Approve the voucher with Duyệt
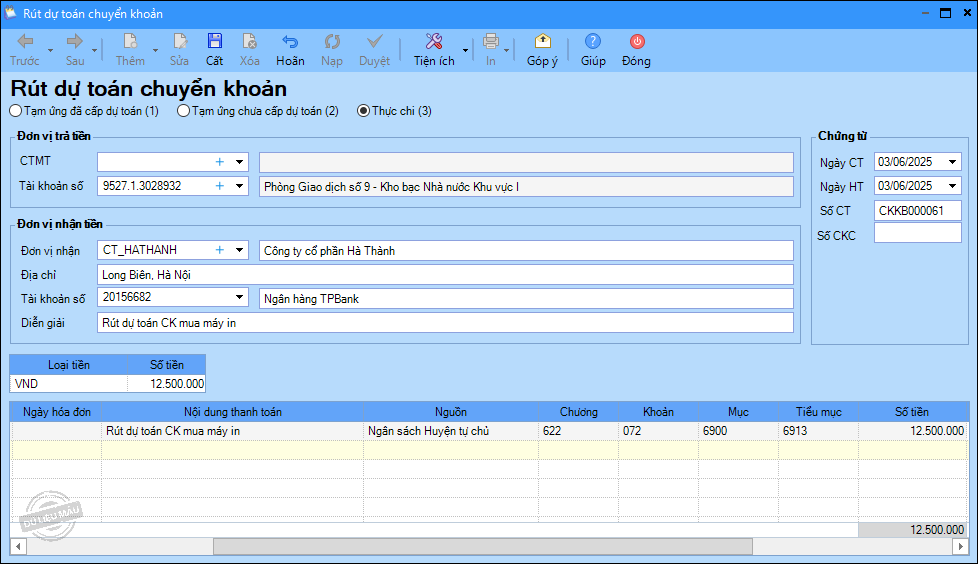The width and height of the screenshot is (978, 564). tap(374, 49)
